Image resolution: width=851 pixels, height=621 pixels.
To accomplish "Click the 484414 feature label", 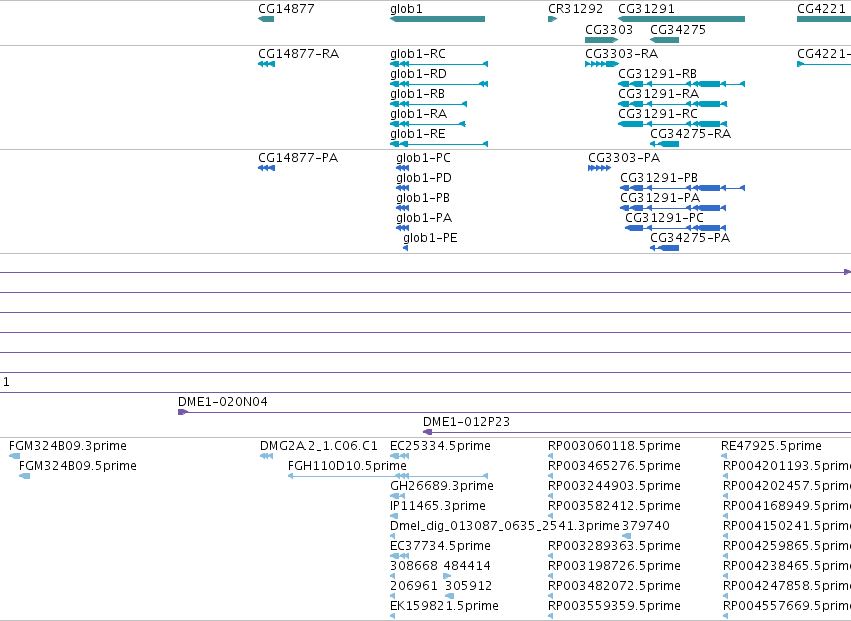I will point(467,566).
